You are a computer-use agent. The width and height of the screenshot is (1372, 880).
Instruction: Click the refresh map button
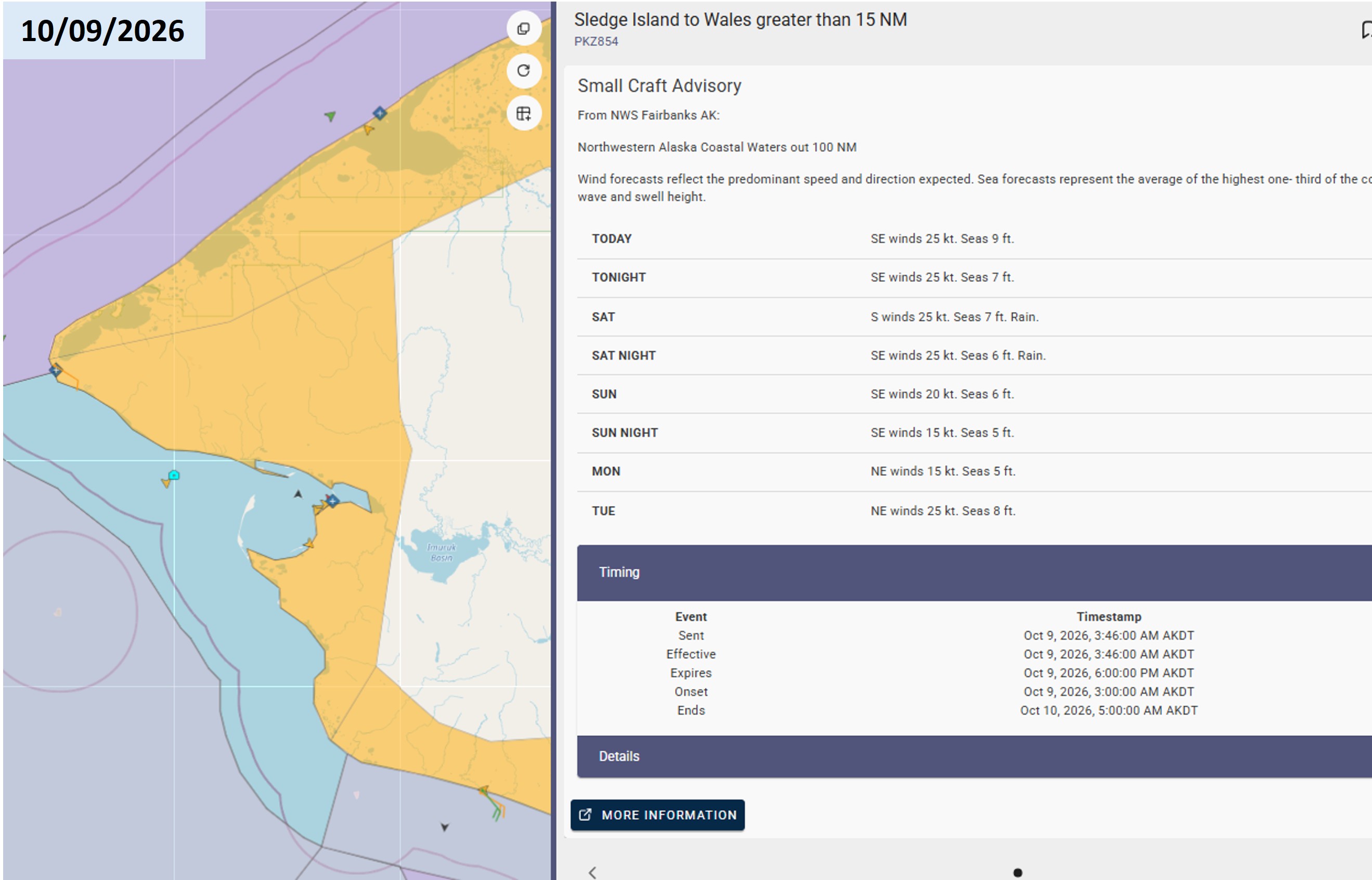click(x=523, y=71)
